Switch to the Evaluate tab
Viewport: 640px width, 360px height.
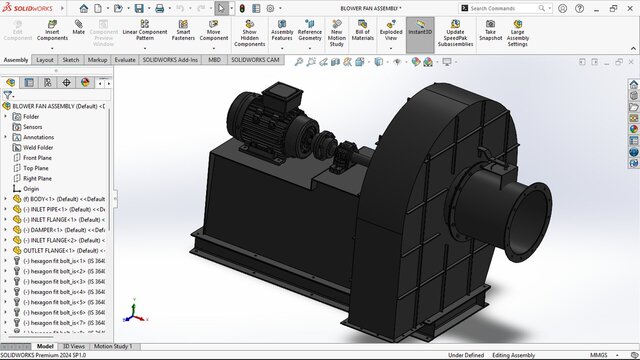[x=125, y=60]
